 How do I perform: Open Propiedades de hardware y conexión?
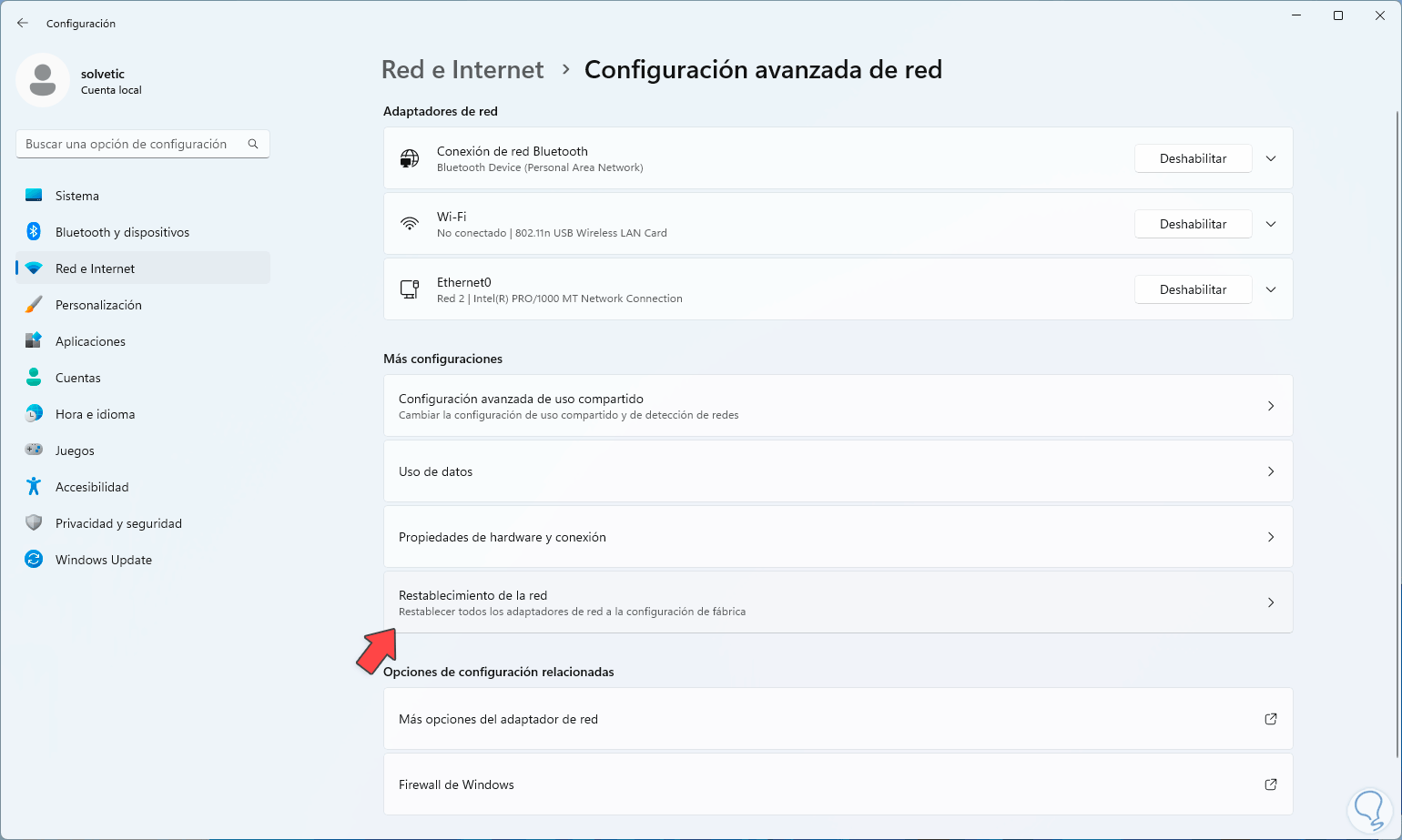click(838, 537)
